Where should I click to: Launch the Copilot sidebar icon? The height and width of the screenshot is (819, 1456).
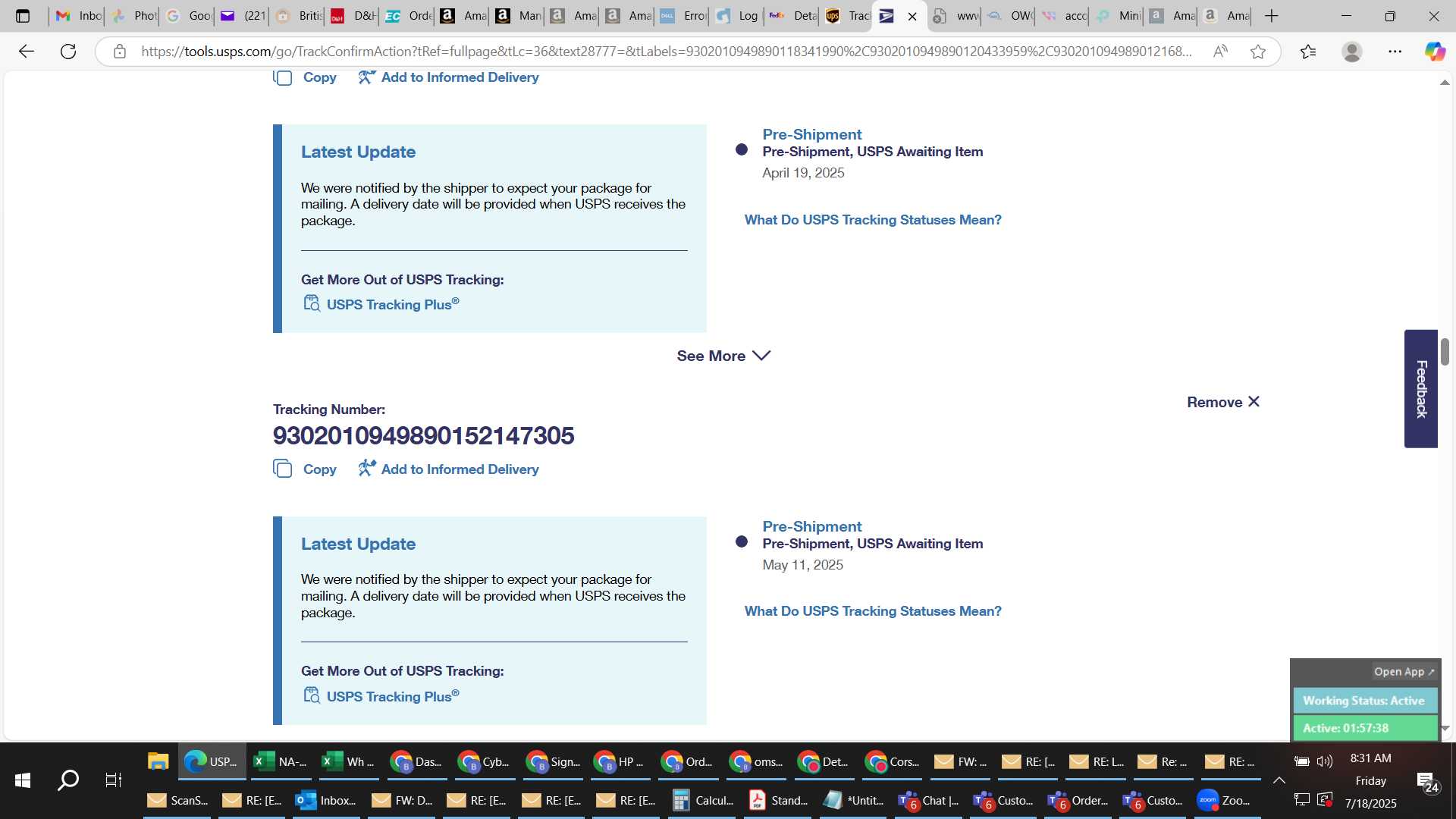click(1435, 52)
